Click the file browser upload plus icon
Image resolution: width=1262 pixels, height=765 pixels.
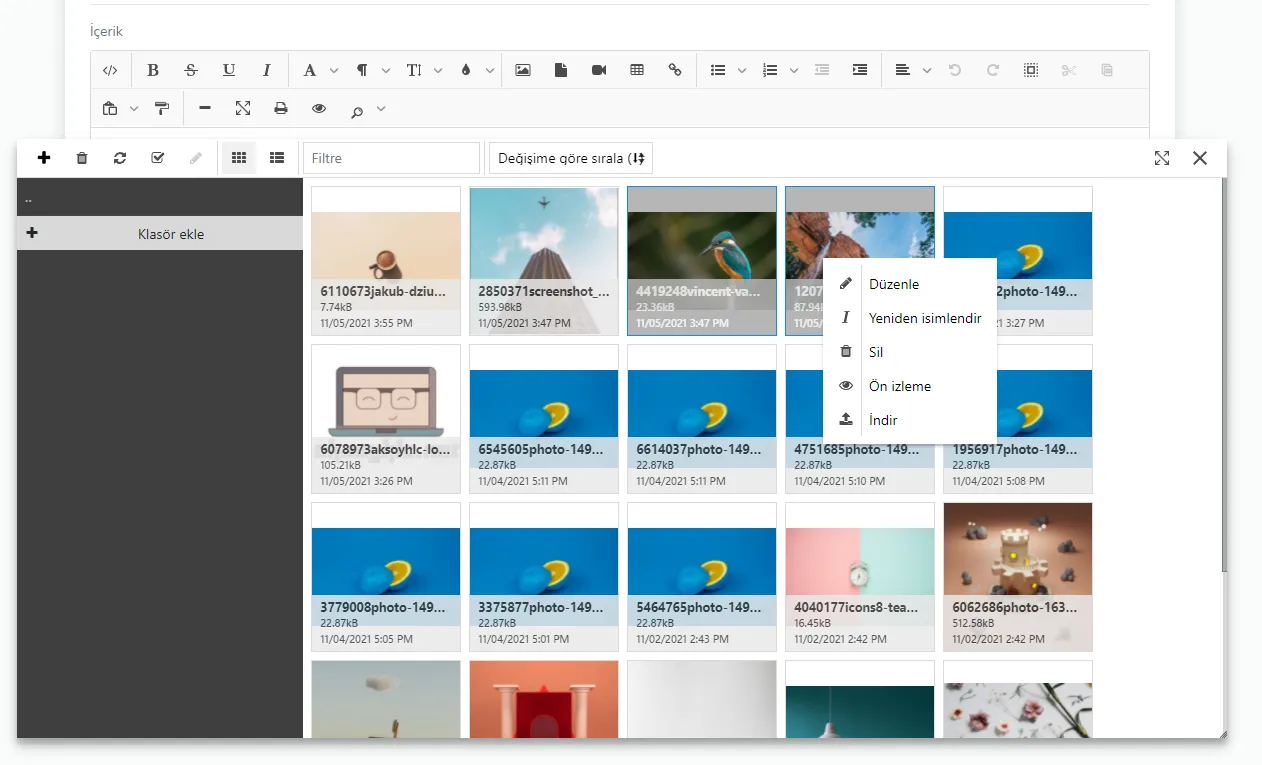coord(44,158)
